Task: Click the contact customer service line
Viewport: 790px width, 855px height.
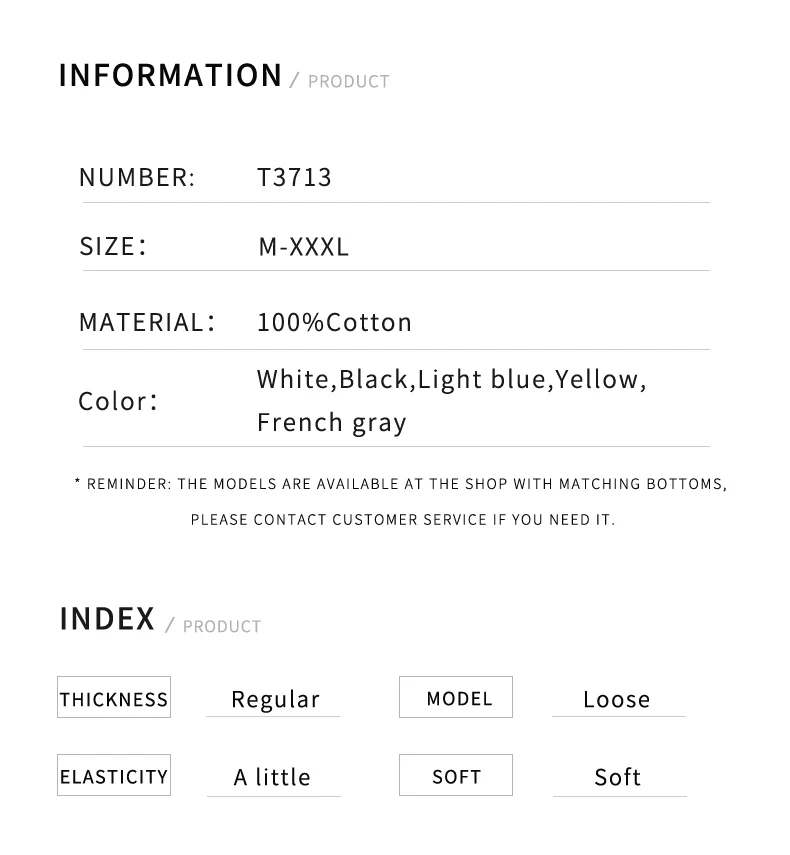Action: pos(403,520)
